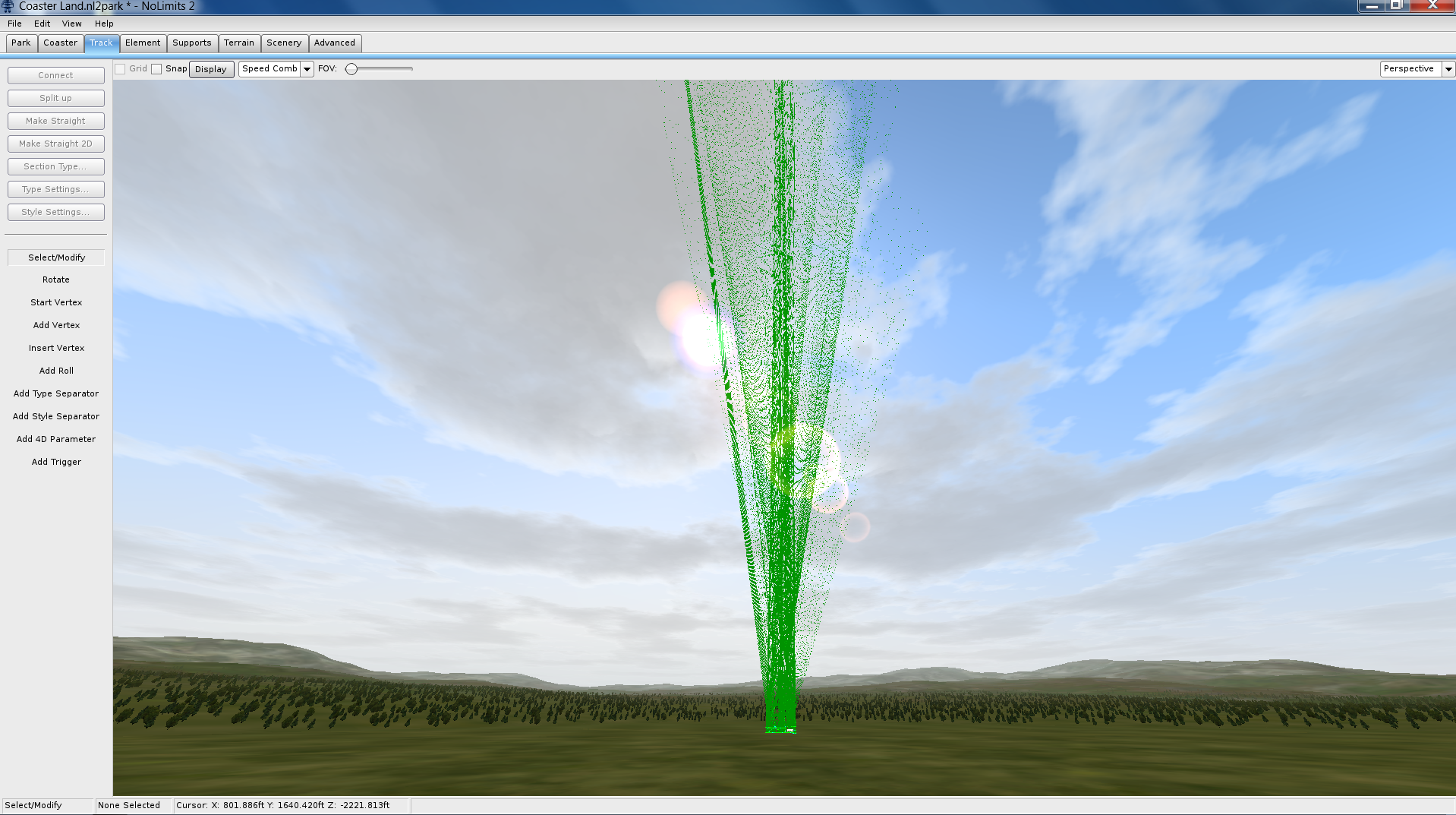
Task: Switch to the Supports tab
Action: (191, 43)
